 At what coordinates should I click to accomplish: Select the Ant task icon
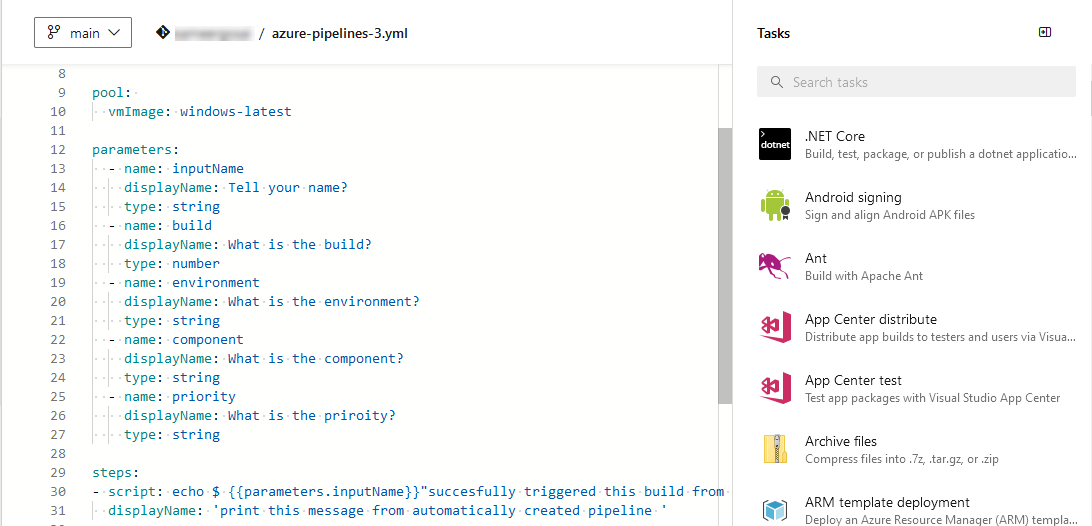(774, 266)
